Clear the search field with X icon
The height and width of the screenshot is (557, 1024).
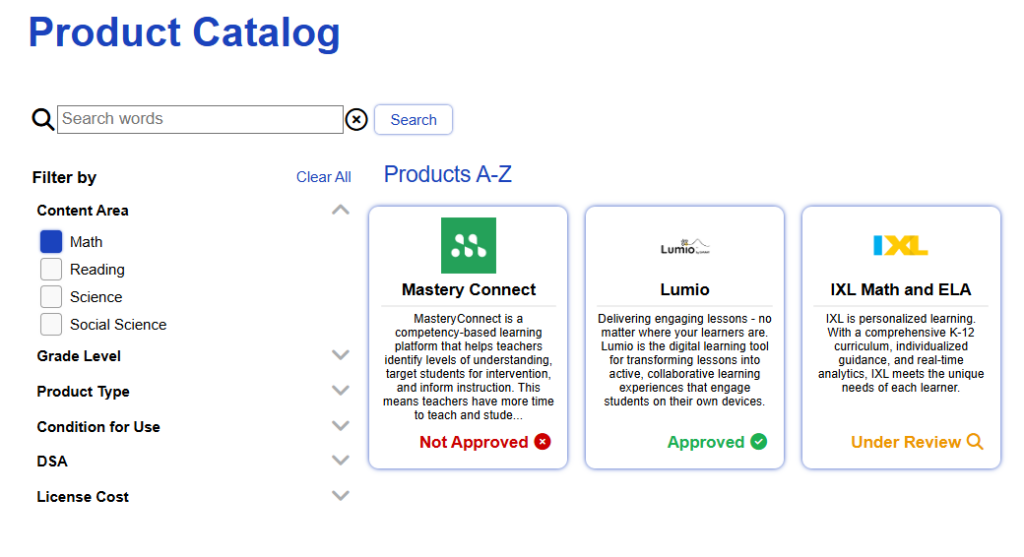[357, 119]
